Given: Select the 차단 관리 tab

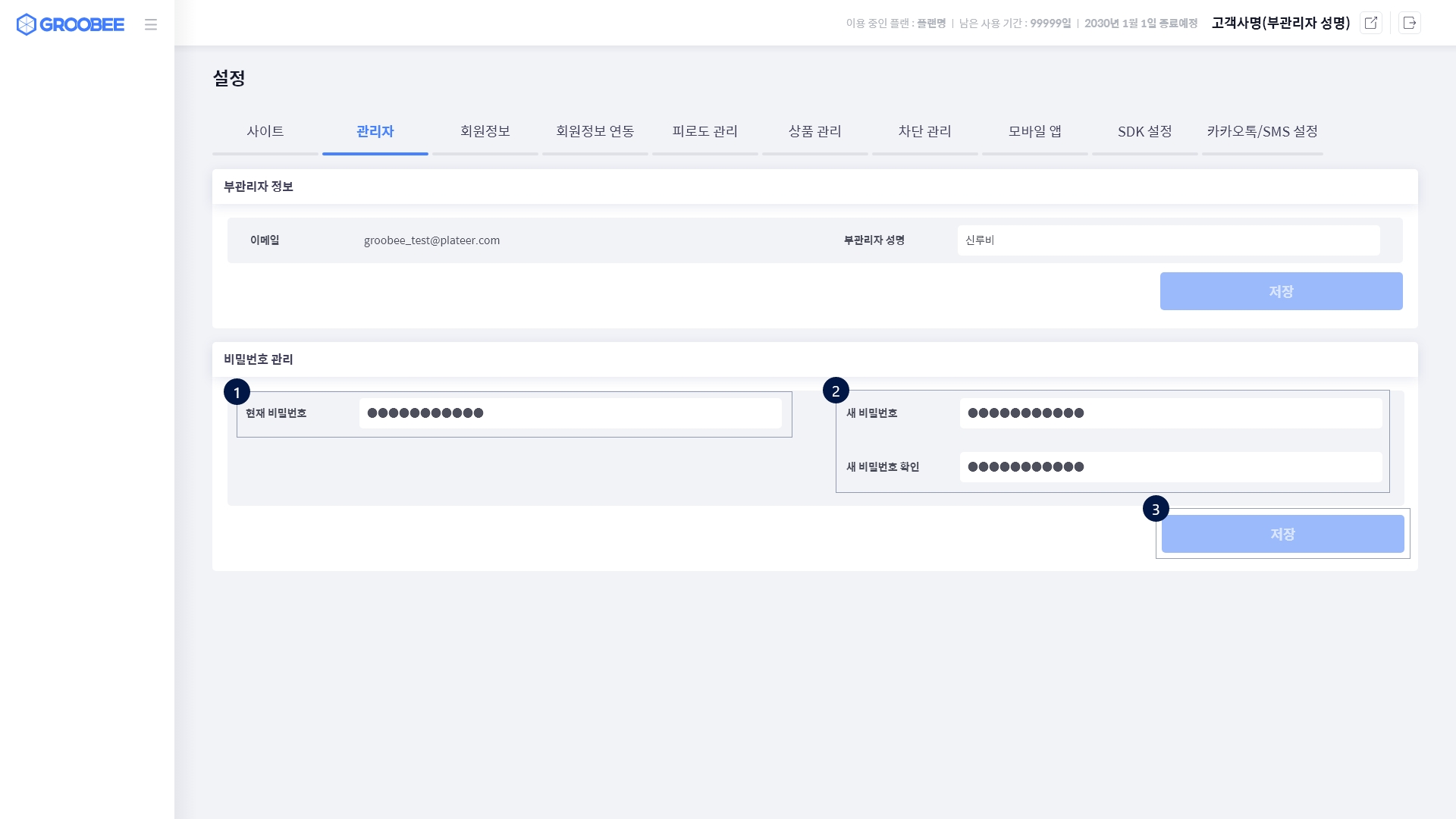Looking at the screenshot, I should [924, 131].
